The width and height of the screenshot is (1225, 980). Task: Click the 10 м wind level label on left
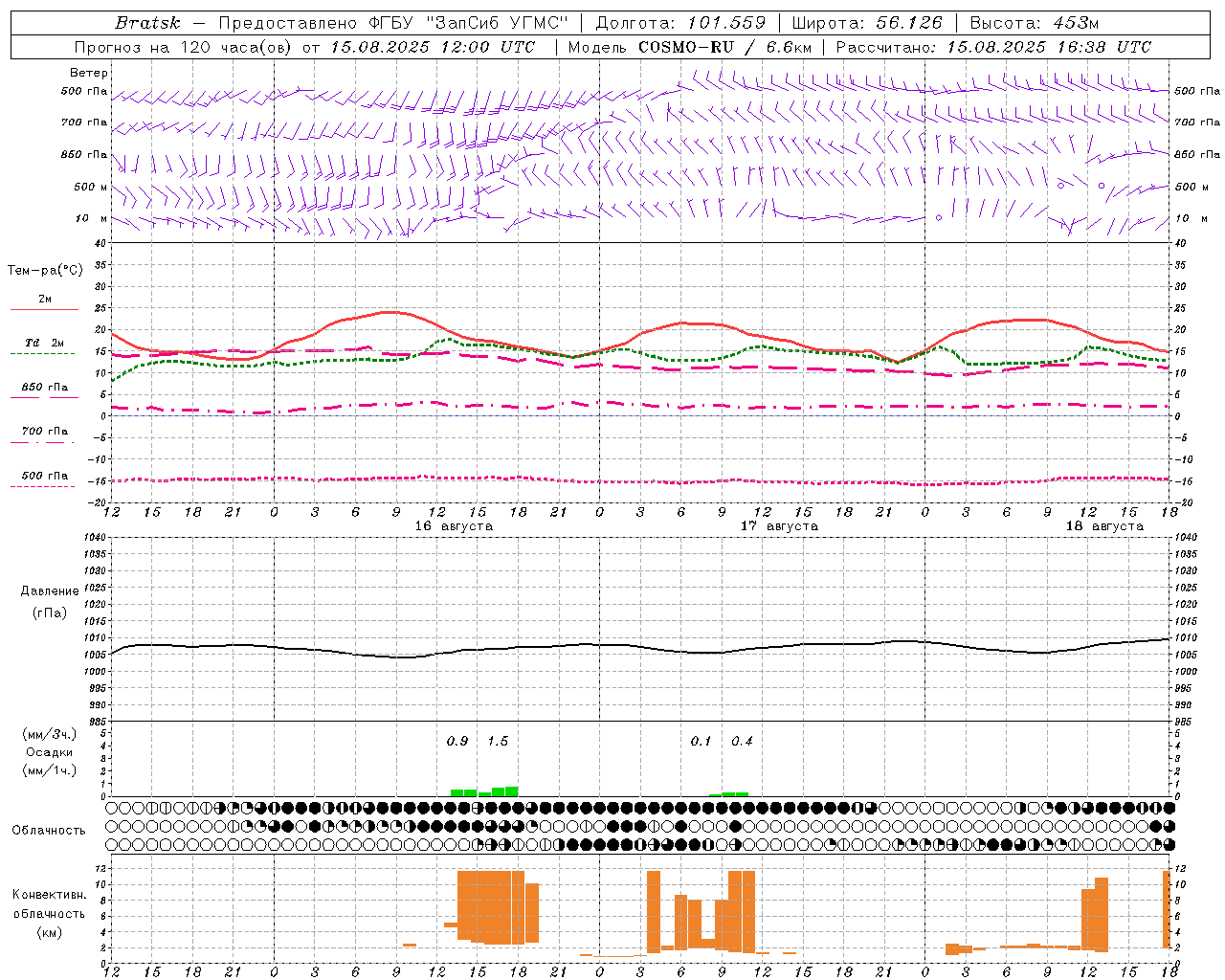92,218
